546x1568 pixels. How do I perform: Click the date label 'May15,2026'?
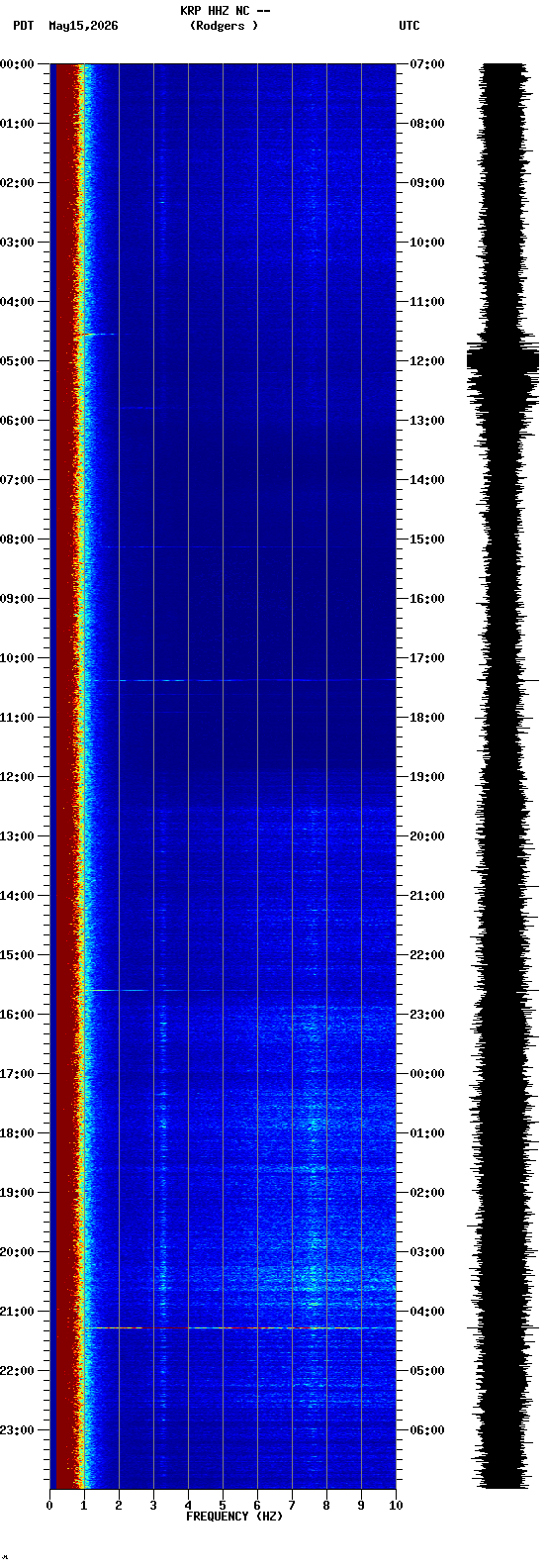(x=83, y=26)
